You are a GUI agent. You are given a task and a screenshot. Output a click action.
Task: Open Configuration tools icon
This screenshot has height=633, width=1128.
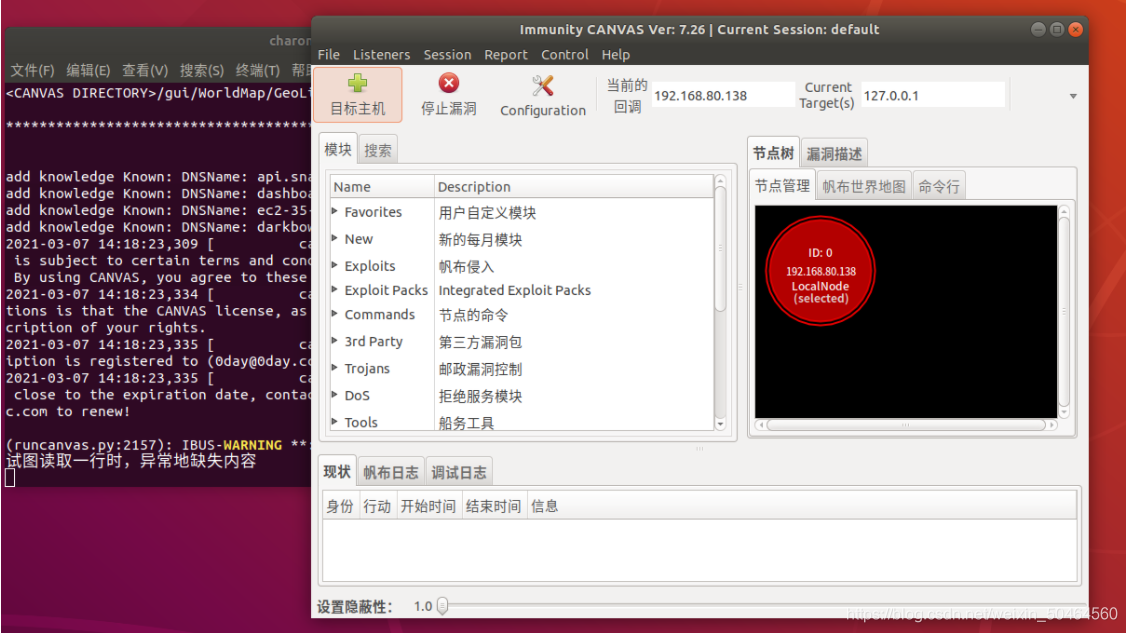coord(542,86)
